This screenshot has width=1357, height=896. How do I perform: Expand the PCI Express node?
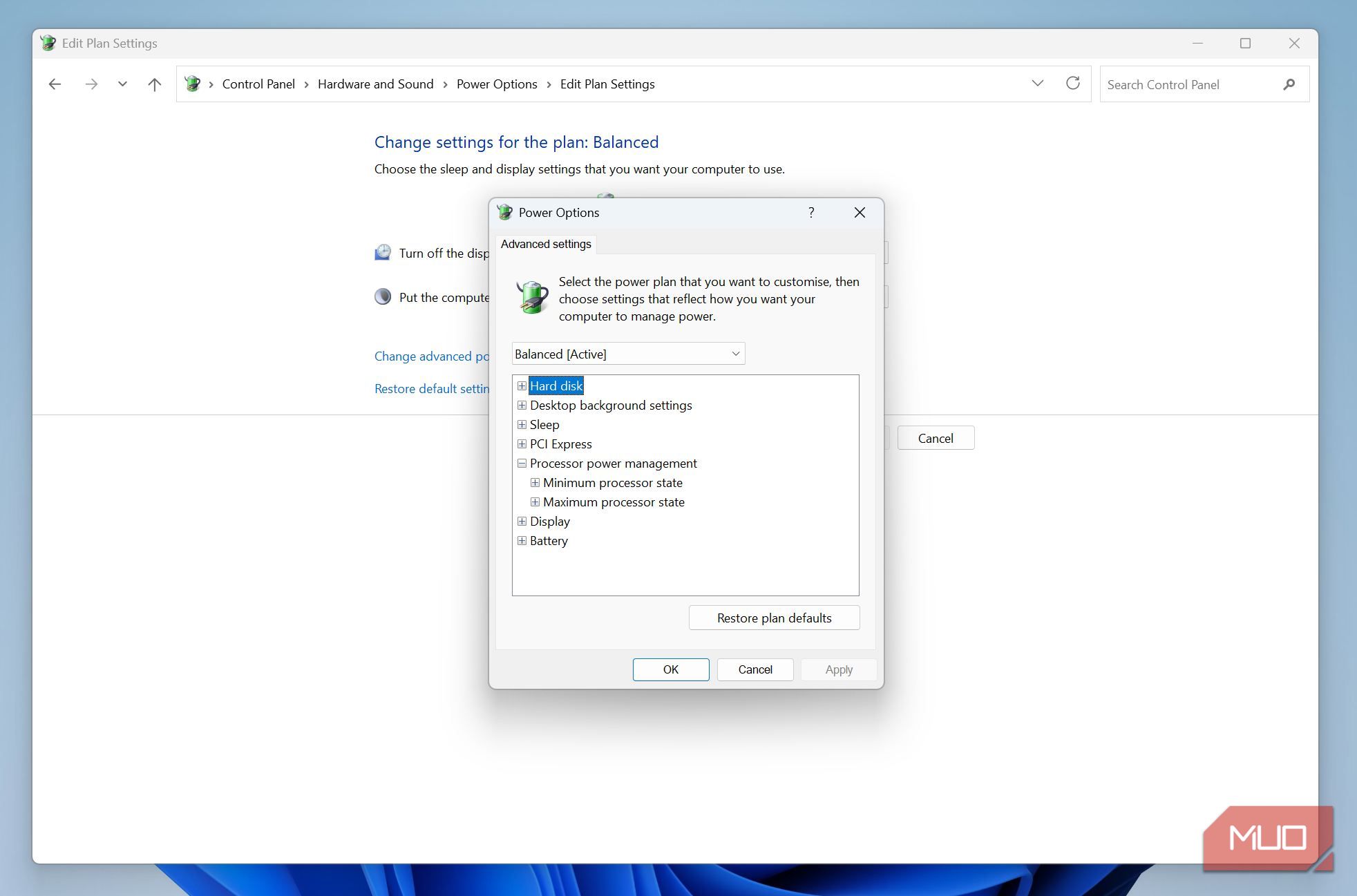[x=522, y=444]
